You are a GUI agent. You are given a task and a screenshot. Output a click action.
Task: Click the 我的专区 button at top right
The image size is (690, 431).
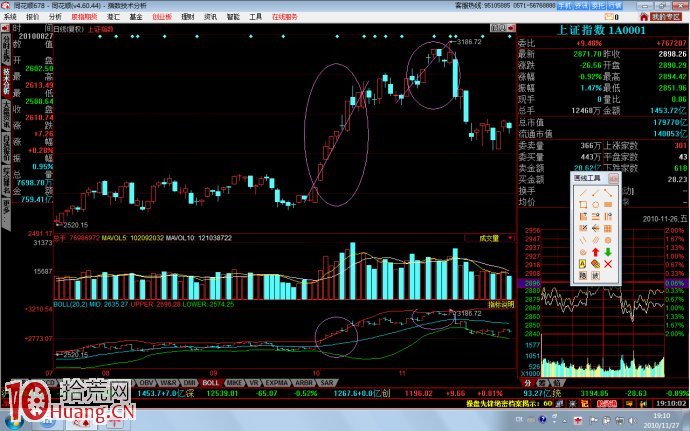coord(666,17)
